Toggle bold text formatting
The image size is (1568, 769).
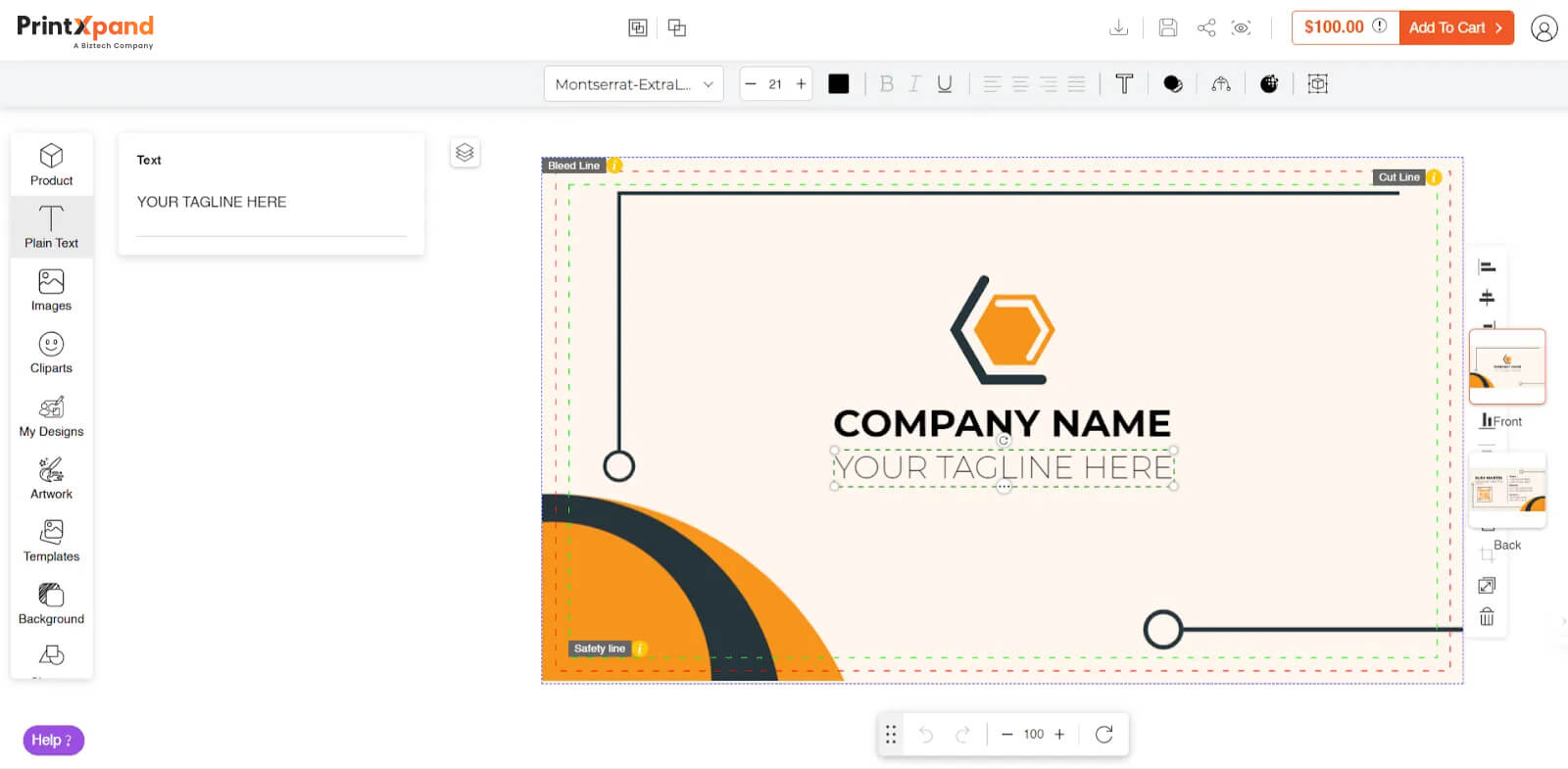coord(886,84)
